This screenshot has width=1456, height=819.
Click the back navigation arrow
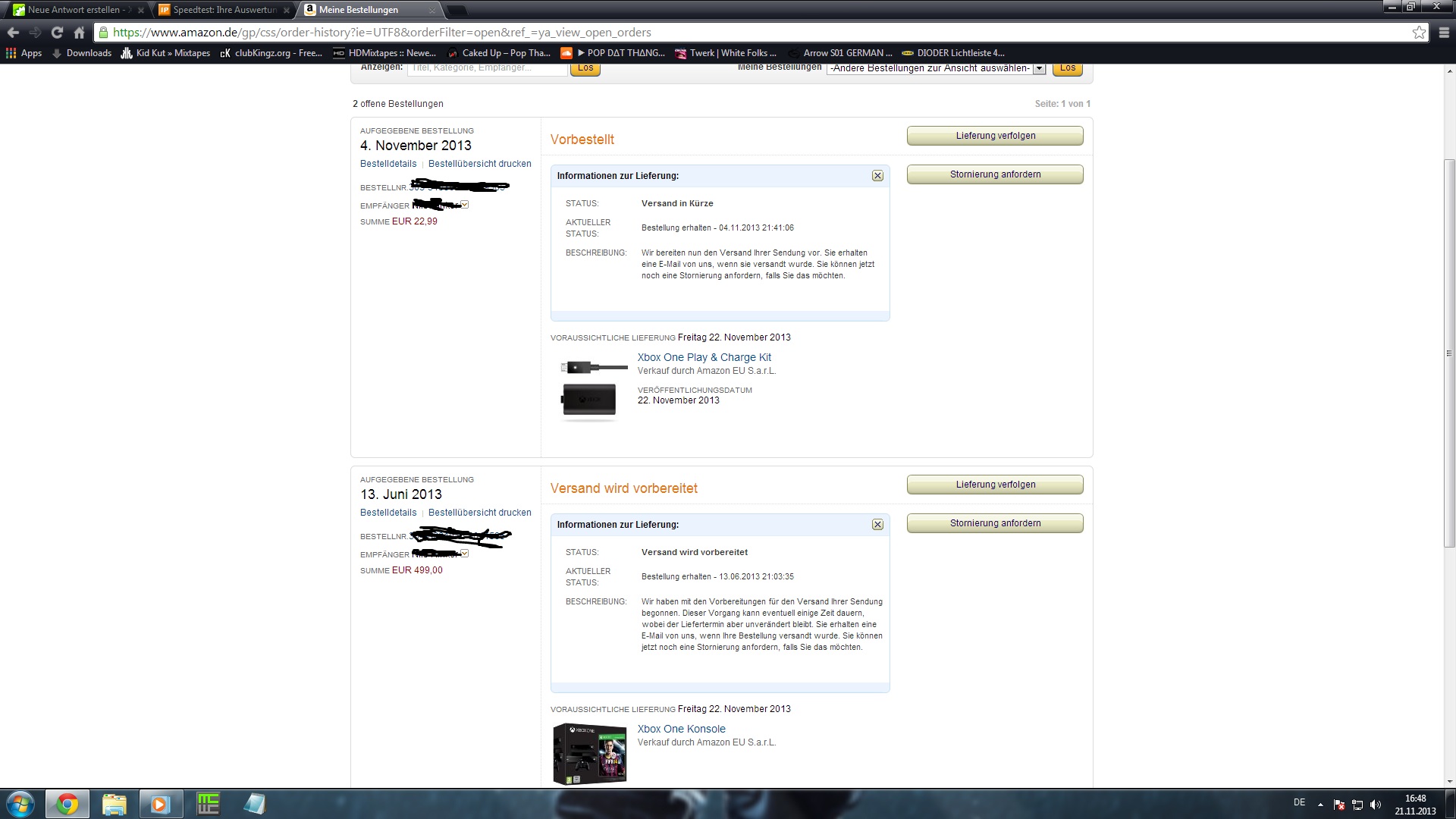13,33
